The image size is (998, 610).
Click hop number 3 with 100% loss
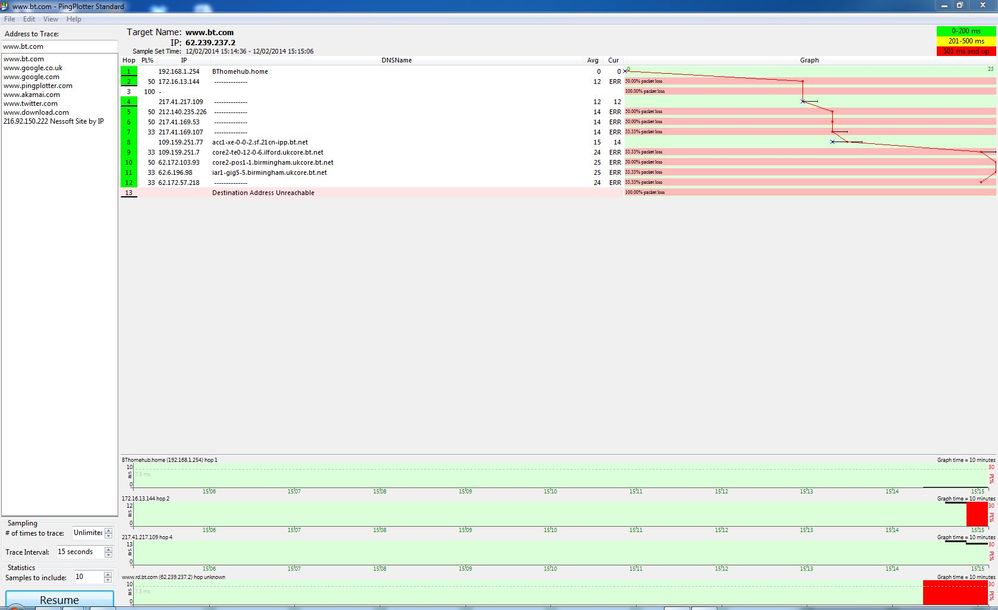point(129,92)
